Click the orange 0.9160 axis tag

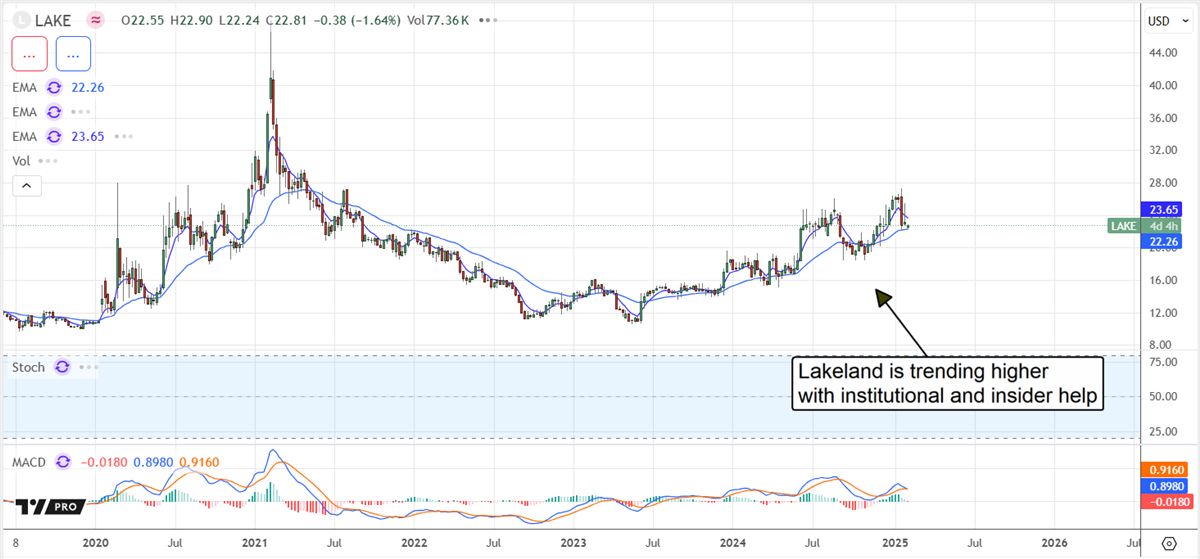click(x=1164, y=468)
